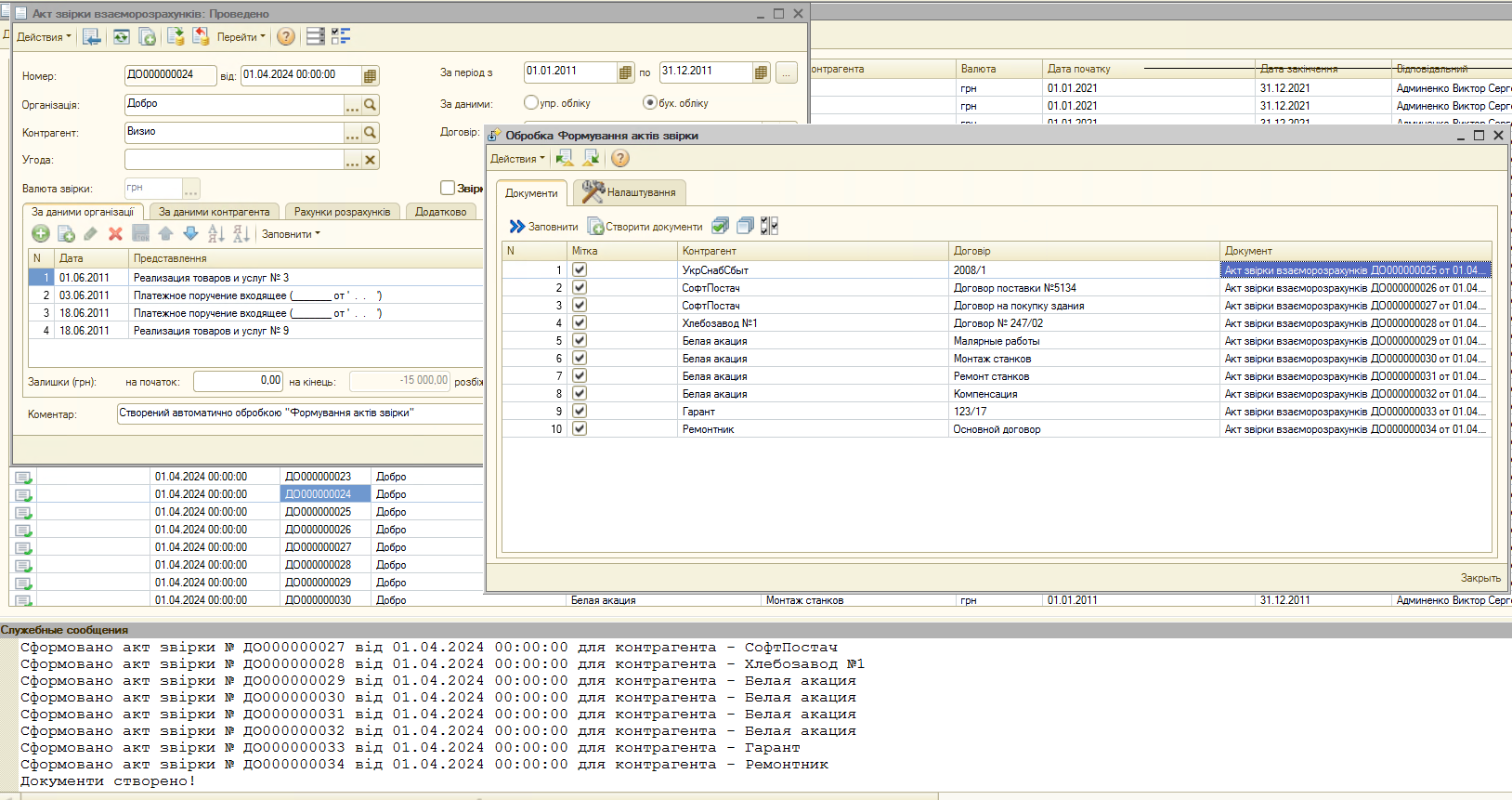Toggle the Мітка checkbox for the Малярные работы row

click(x=580, y=340)
